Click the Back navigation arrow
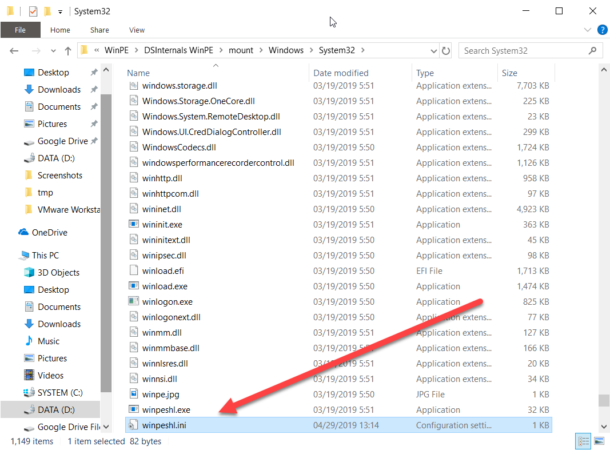 [x=14, y=51]
